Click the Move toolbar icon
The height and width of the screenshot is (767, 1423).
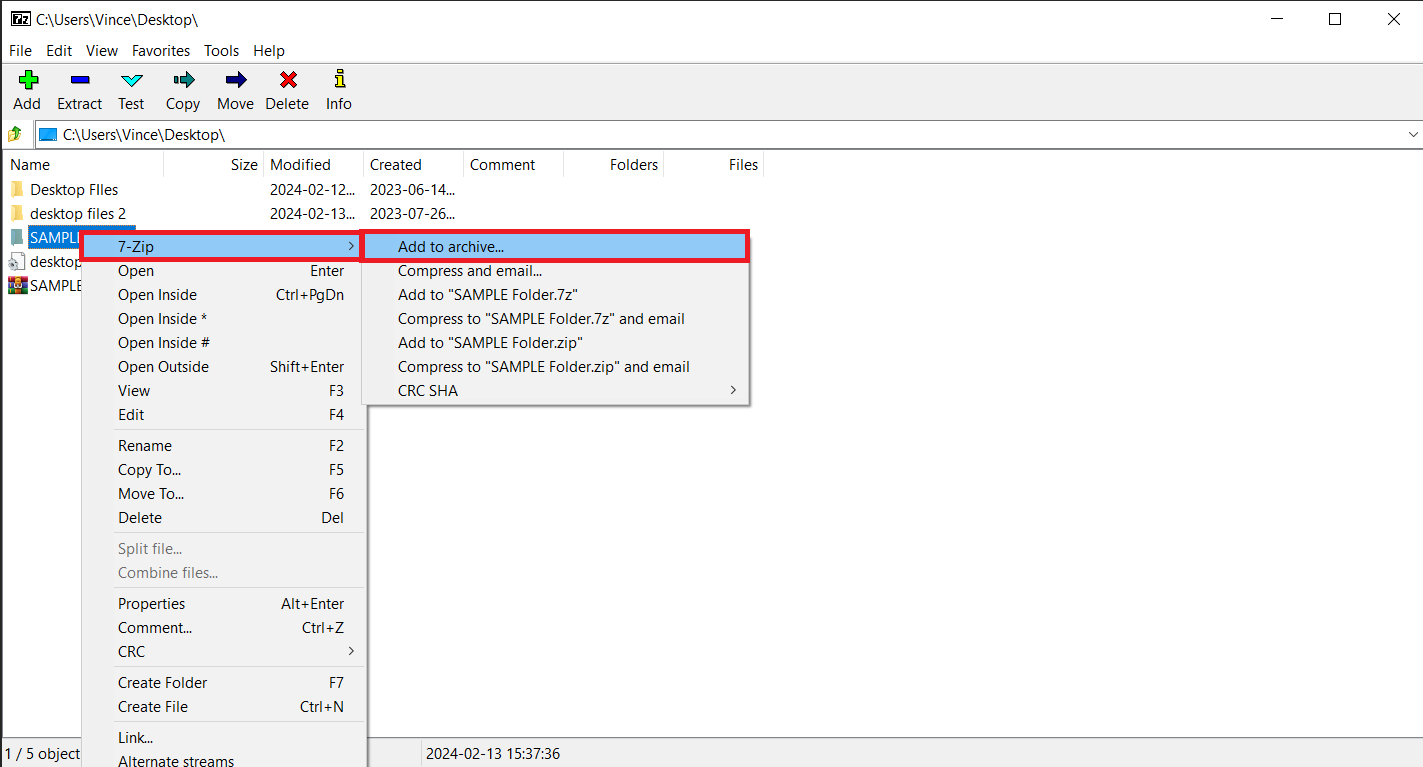(236, 80)
